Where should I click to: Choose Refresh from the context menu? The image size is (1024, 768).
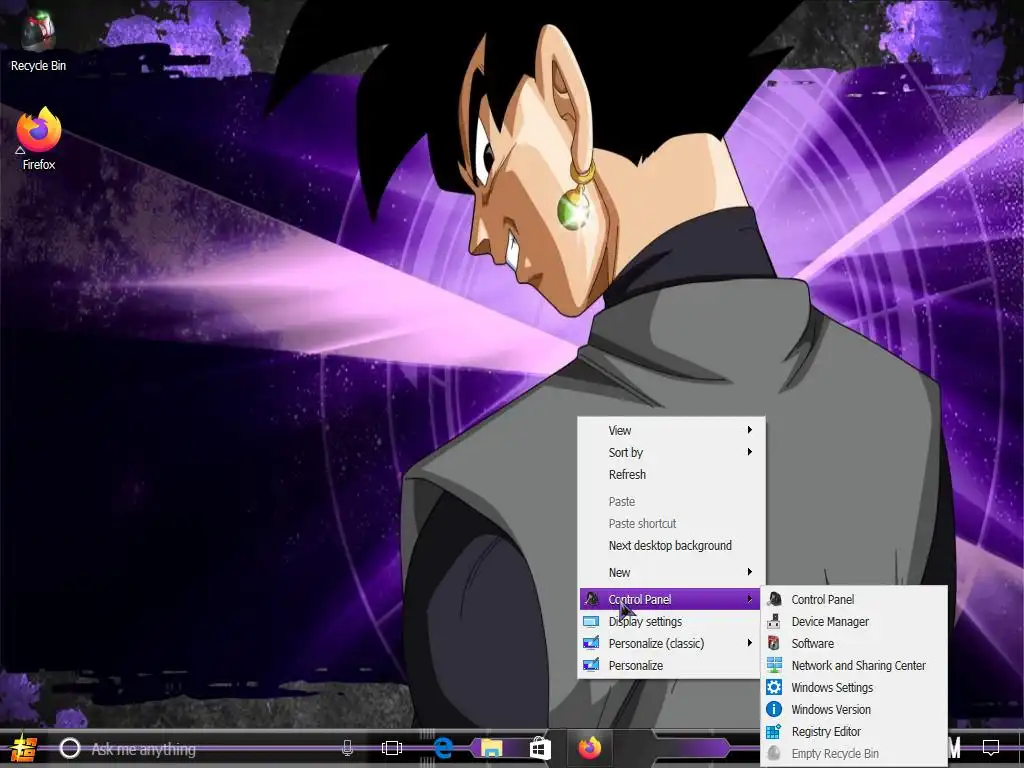pyautogui.click(x=671, y=475)
